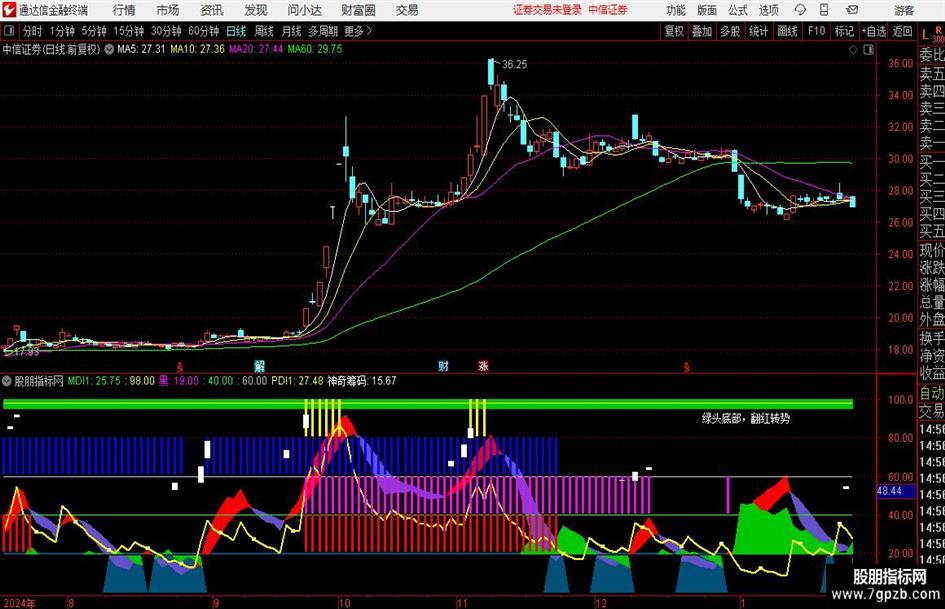Switch to the 分时 chart tab
This screenshot has width=945, height=609.
click(32, 31)
